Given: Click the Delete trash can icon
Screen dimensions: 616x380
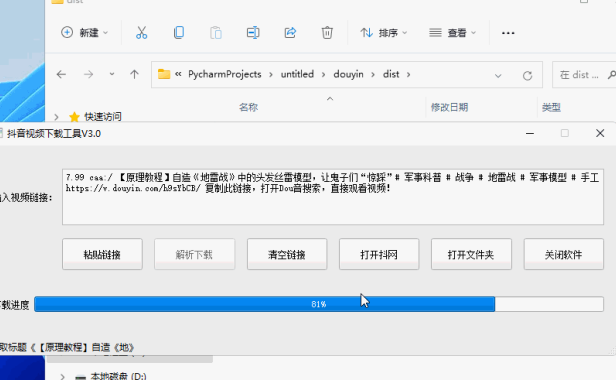Looking at the screenshot, I should (x=327, y=33).
